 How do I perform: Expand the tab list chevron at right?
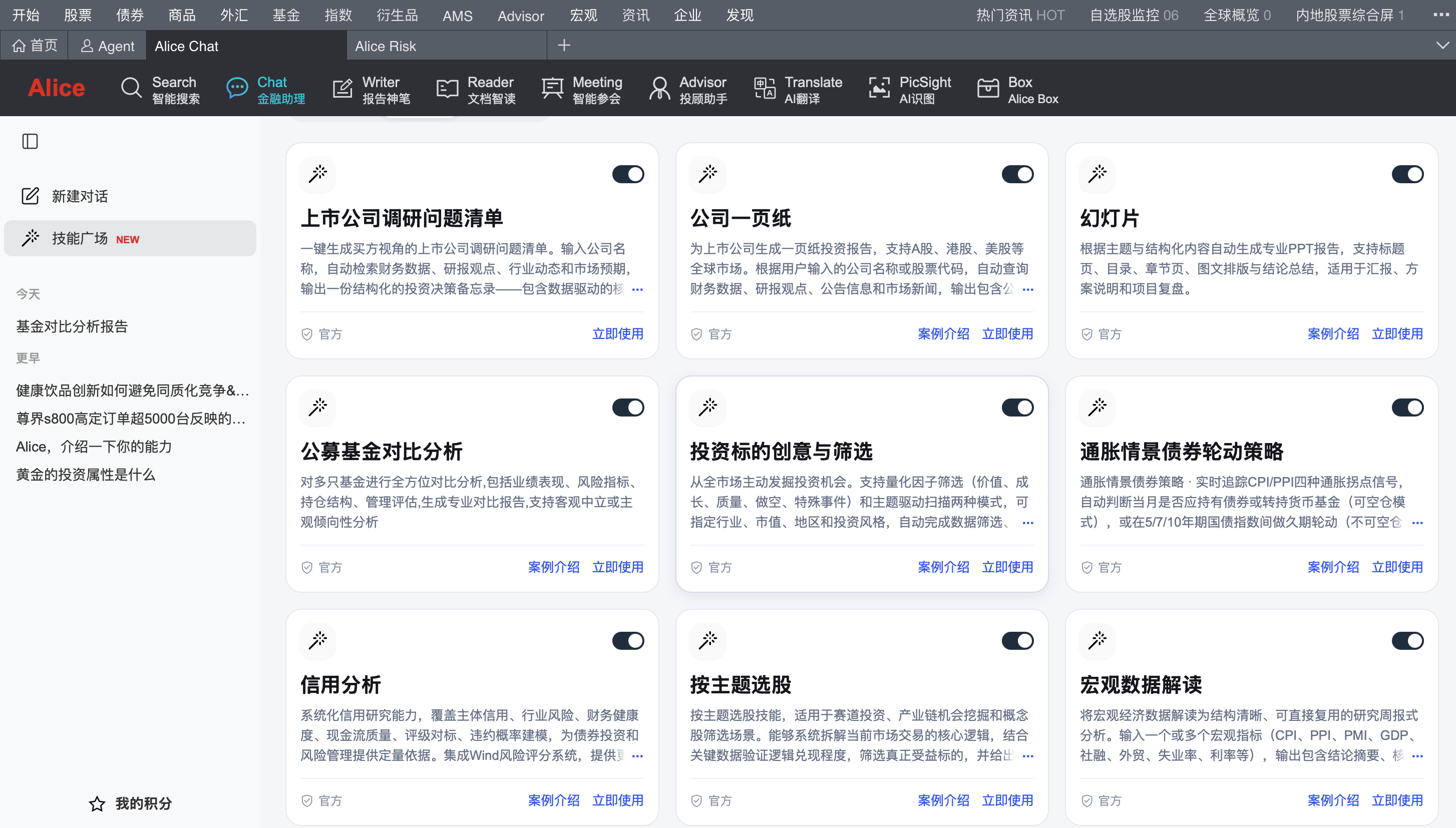1442,46
